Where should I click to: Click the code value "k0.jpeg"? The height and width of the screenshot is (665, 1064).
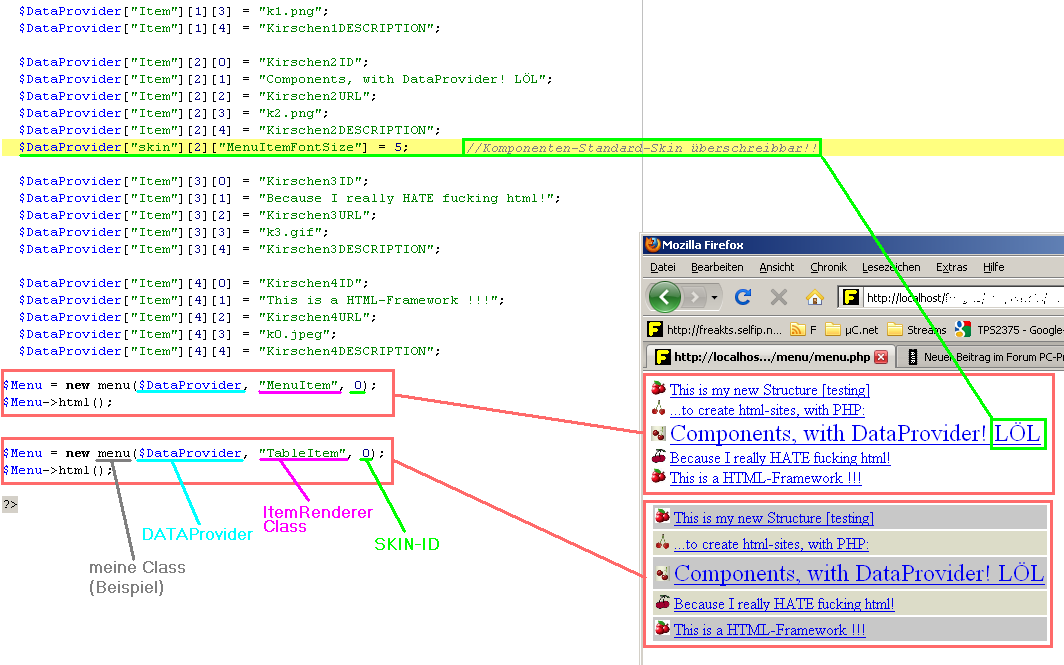coord(294,334)
